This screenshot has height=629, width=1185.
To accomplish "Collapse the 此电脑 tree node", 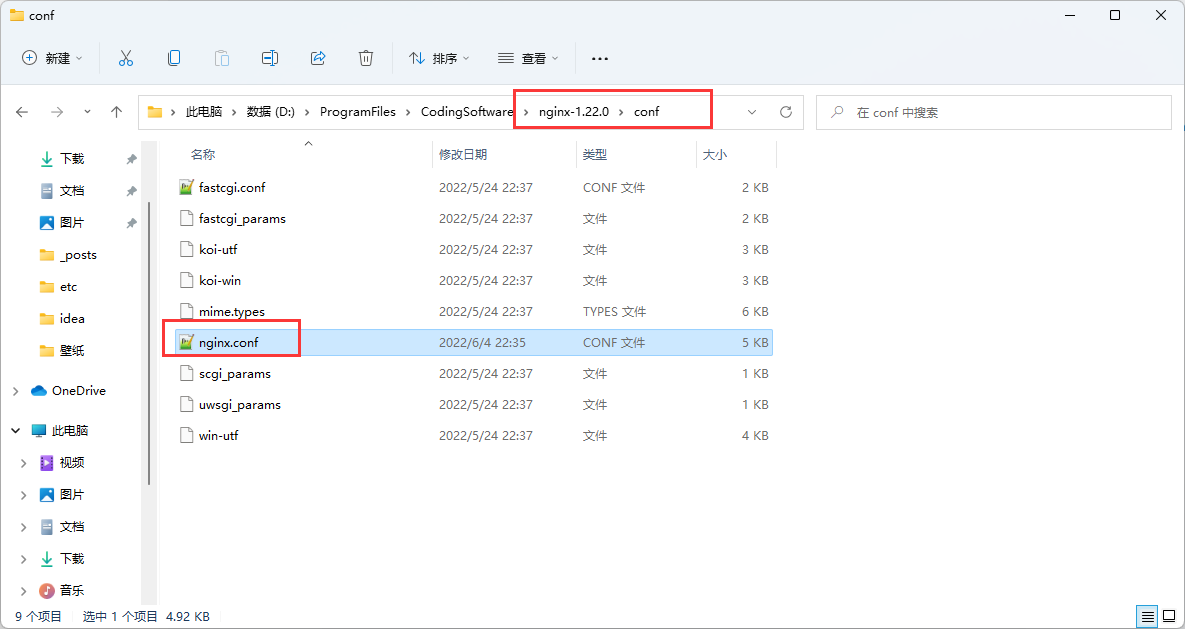I will click(x=16, y=431).
